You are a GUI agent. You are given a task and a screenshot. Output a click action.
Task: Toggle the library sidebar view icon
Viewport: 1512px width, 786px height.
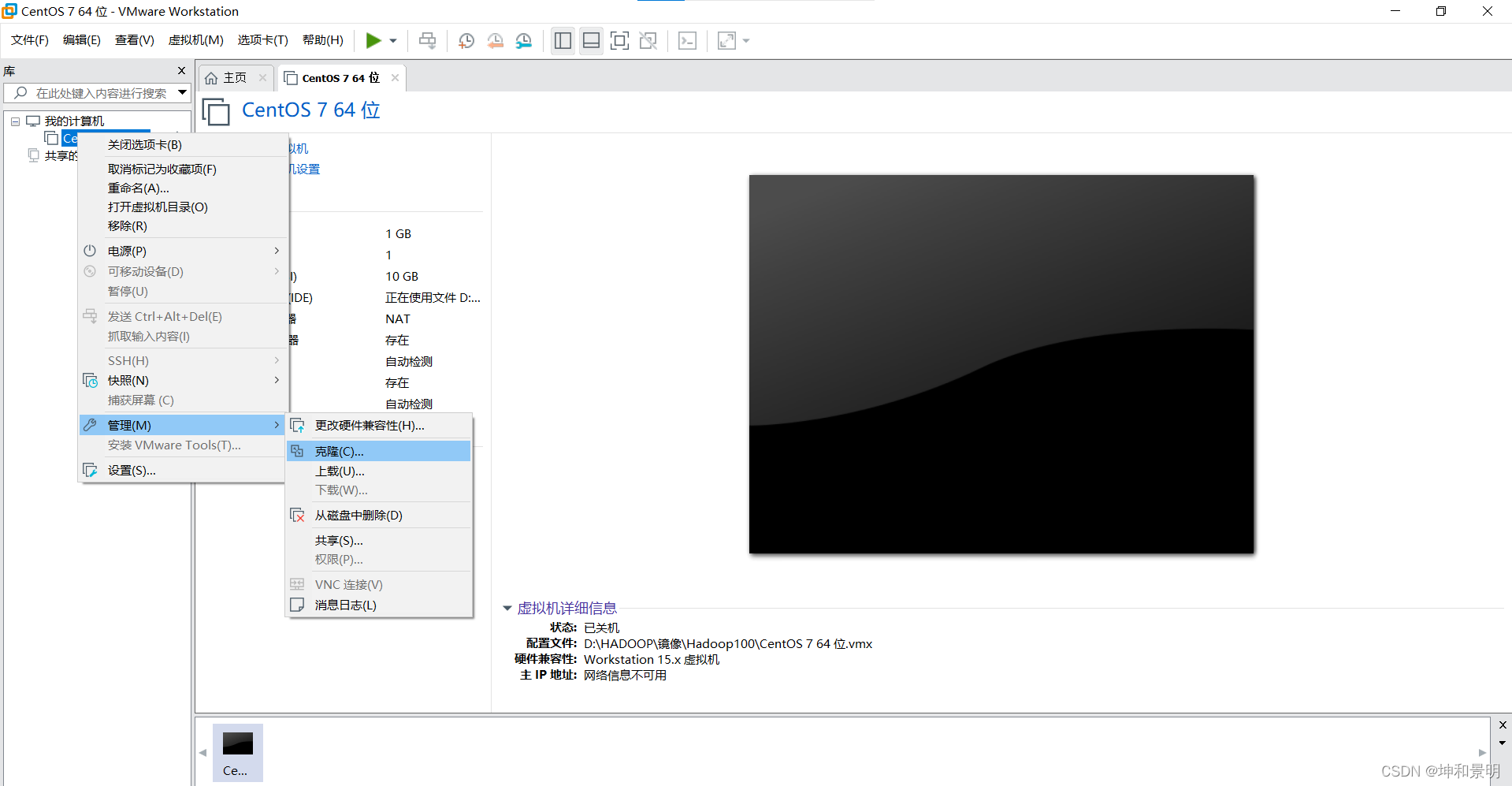point(563,41)
